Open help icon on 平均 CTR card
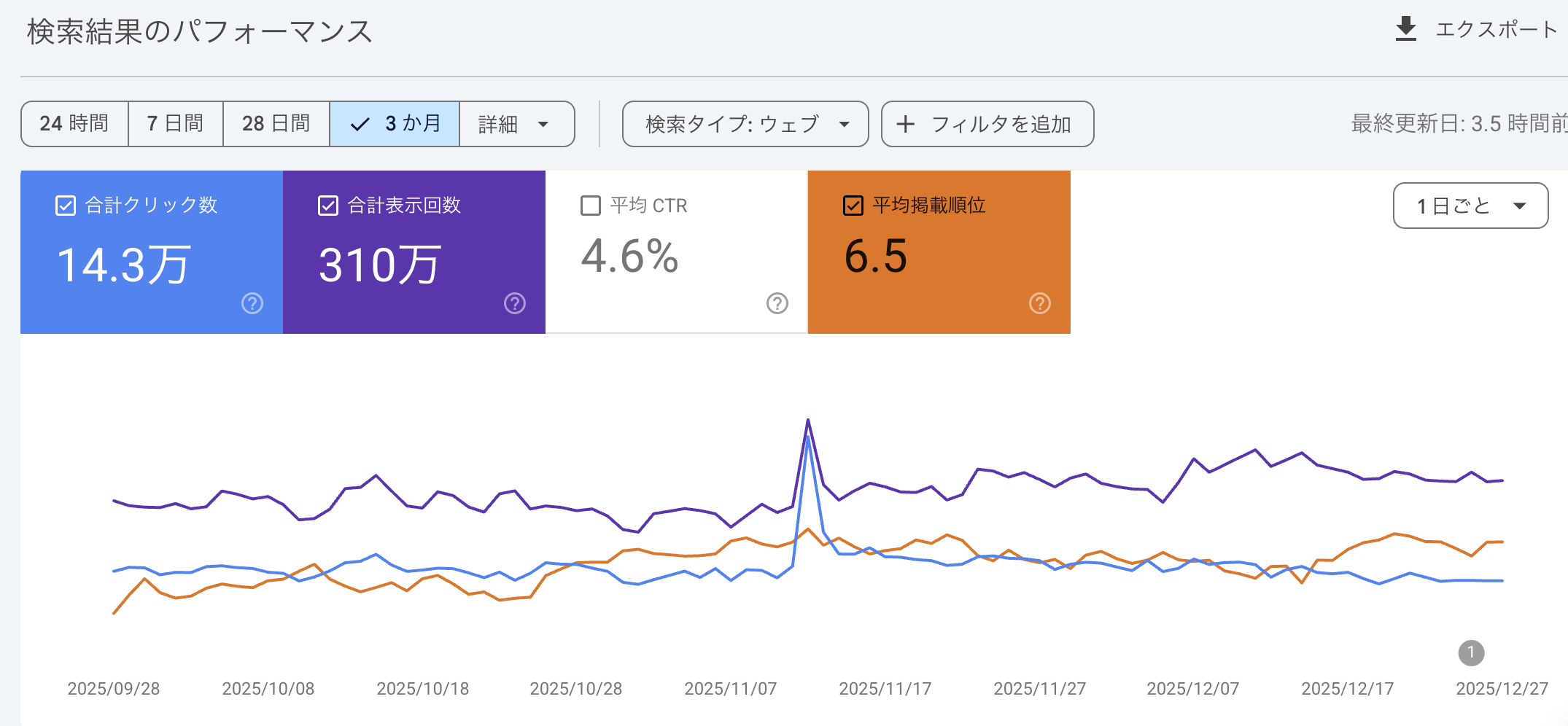The image size is (1568, 726). pos(777,303)
